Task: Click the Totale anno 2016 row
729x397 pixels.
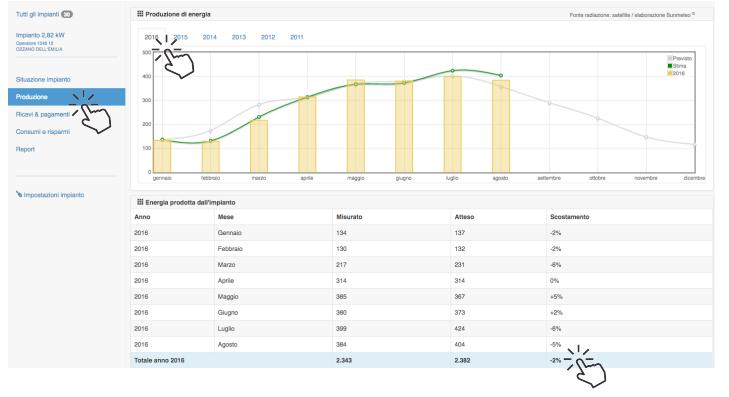Action: click(x=422, y=360)
